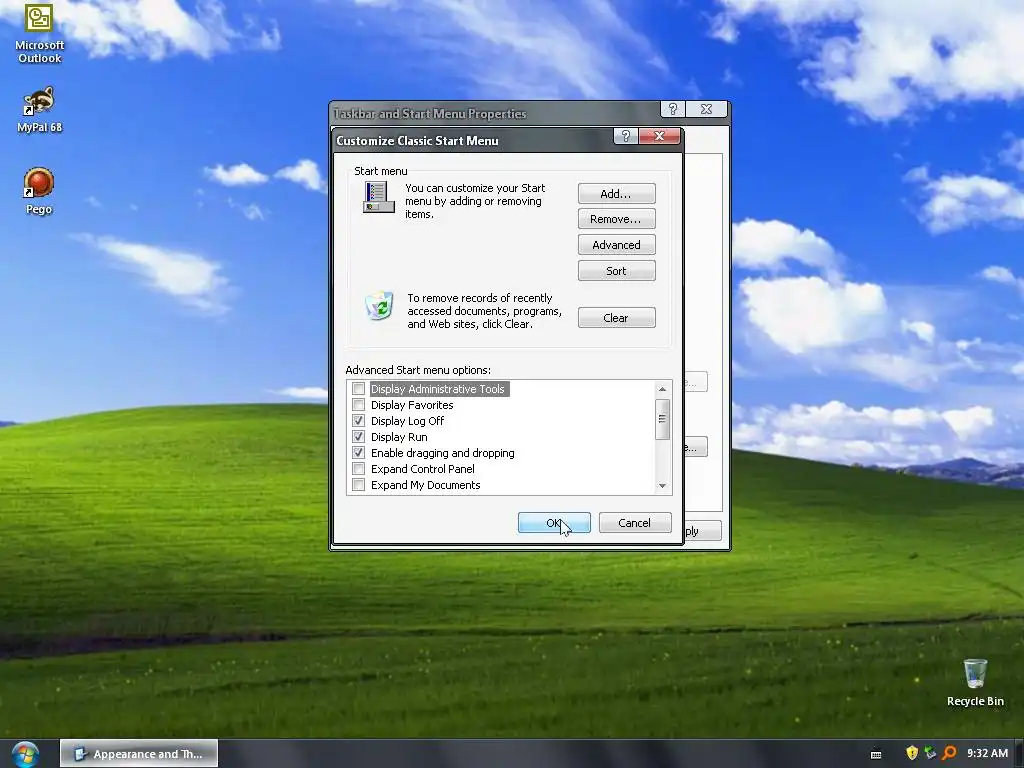Image resolution: width=1024 pixels, height=768 pixels.
Task: Click the Add... button
Action: [x=616, y=193]
